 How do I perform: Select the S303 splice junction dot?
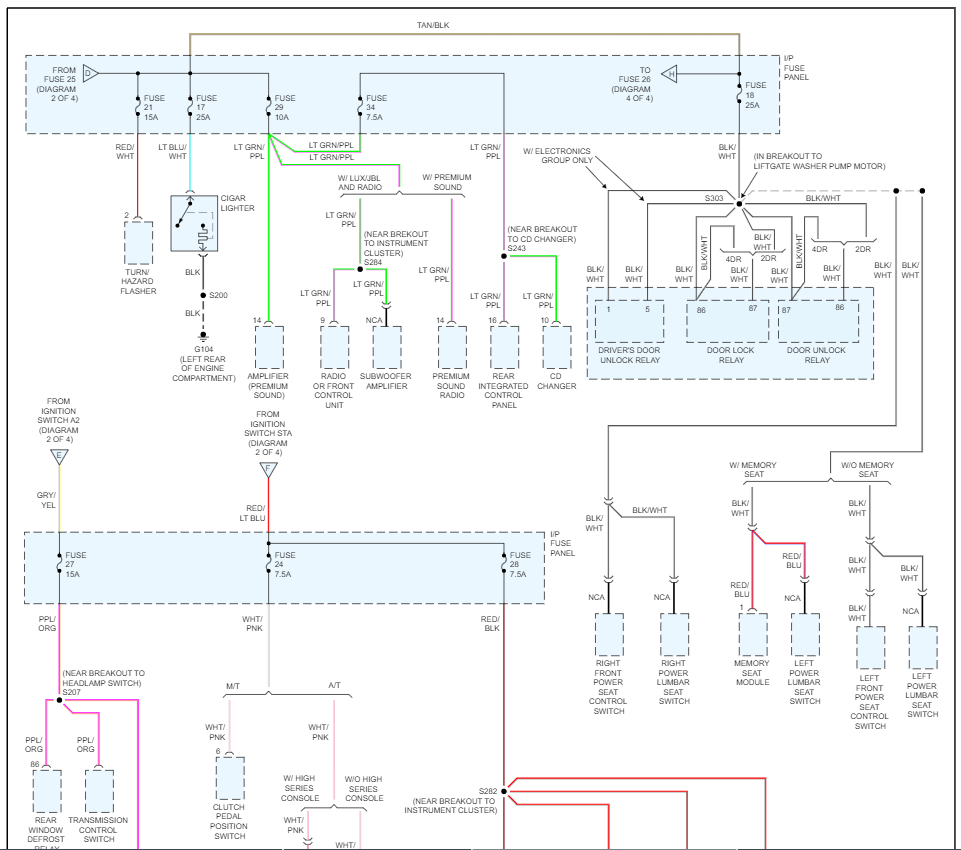pos(740,203)
